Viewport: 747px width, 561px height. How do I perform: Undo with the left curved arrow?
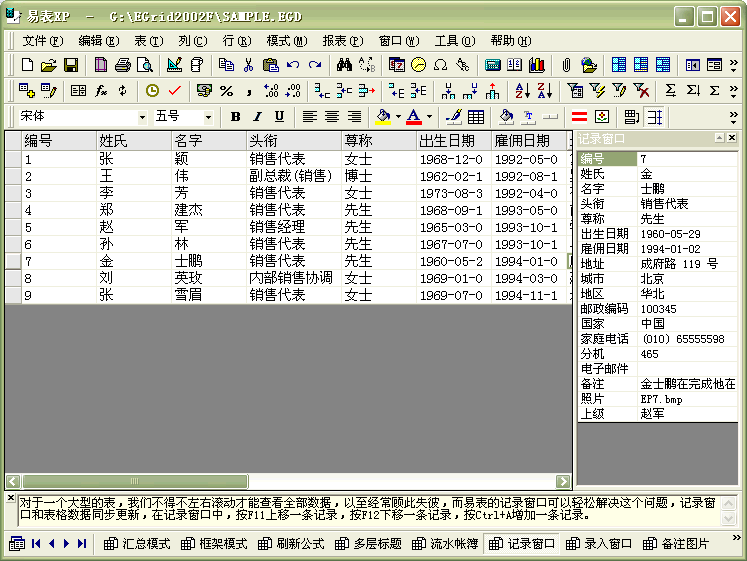pyautogui.click(x=293, y=65)
